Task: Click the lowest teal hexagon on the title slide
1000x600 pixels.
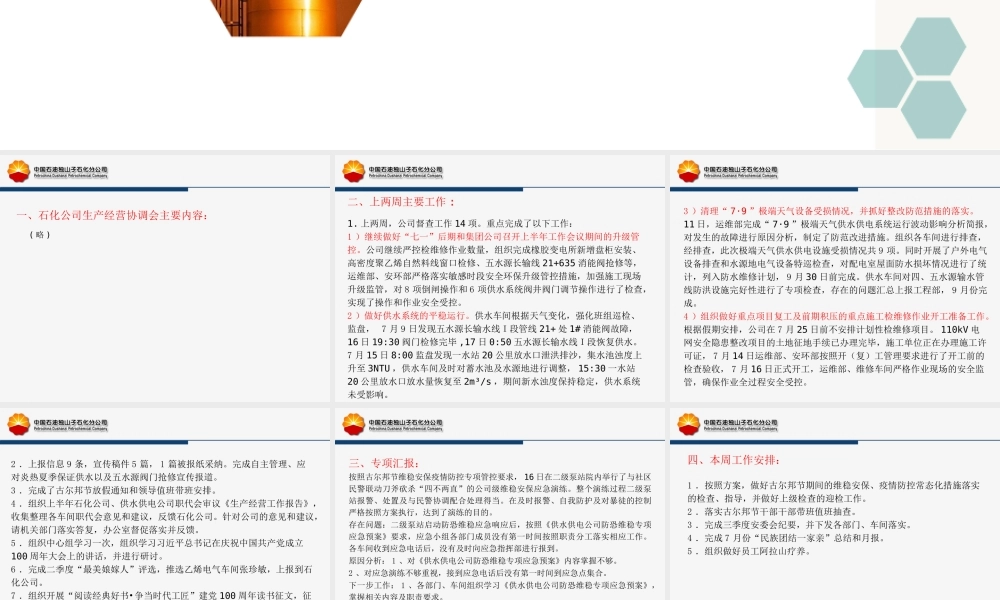Action: pos(933,109)
